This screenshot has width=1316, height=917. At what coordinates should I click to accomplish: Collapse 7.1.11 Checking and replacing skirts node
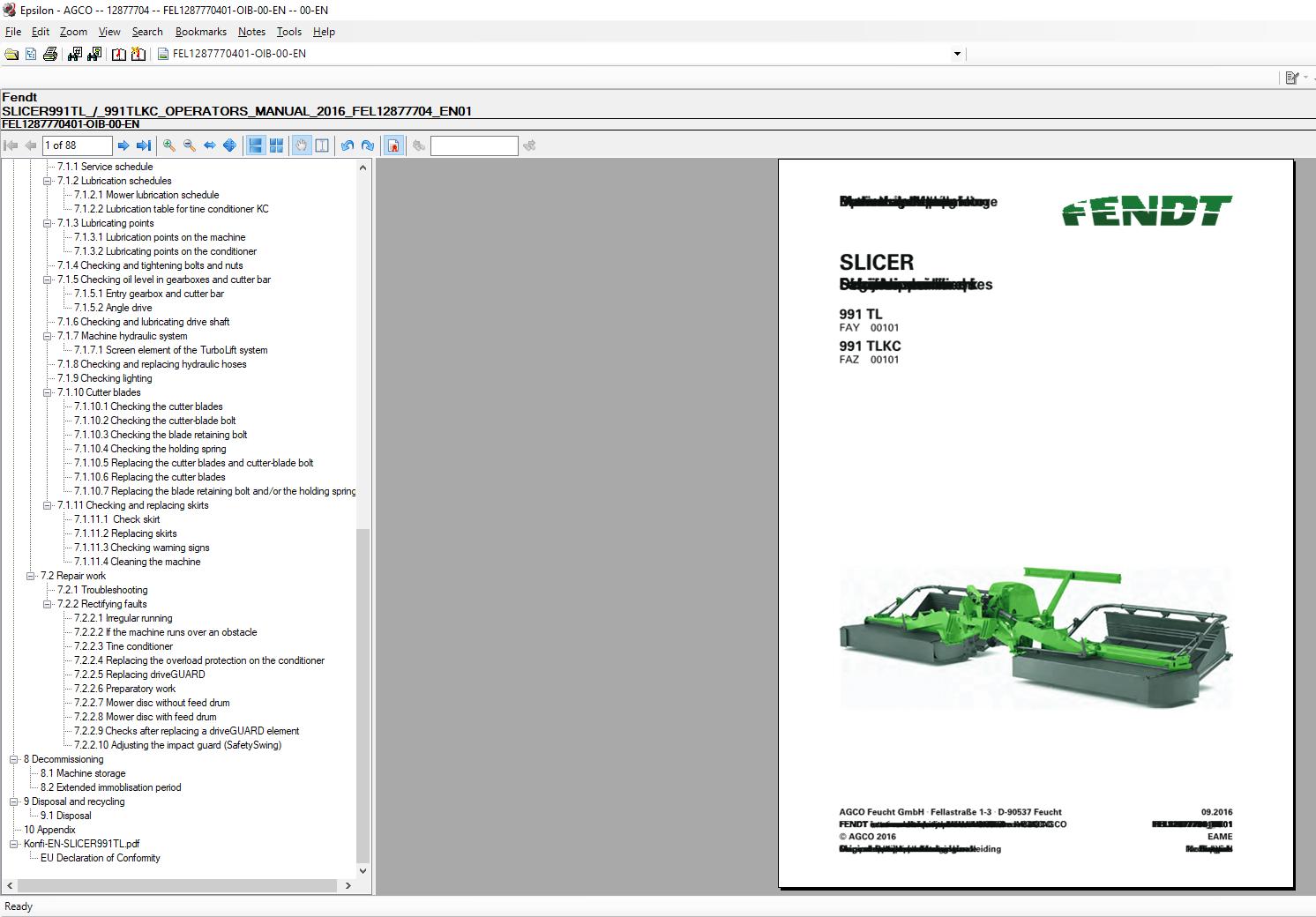click(48, 505)
